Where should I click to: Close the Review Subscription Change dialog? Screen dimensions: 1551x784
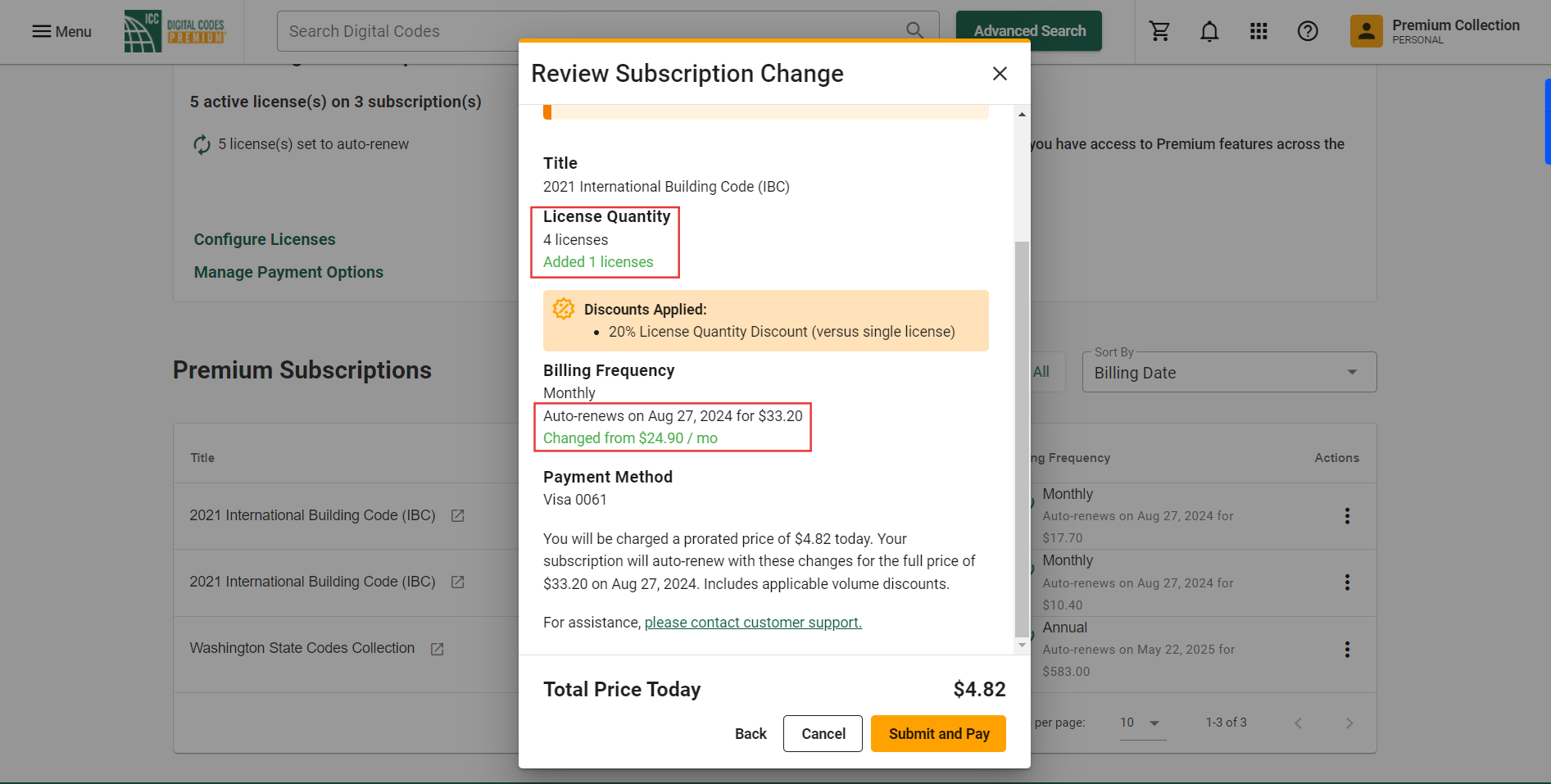1000,74
